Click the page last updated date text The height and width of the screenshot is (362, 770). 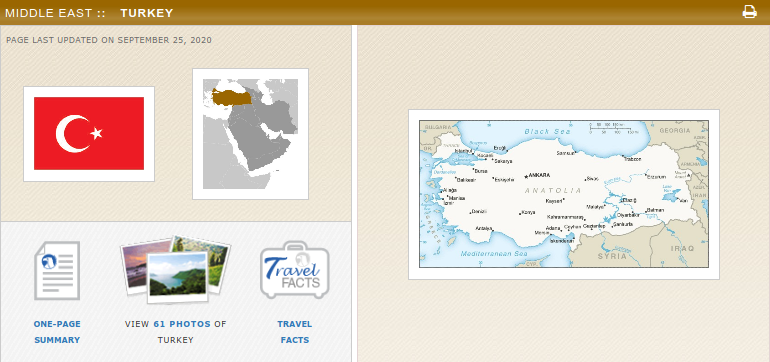click(x=109, y=40)
